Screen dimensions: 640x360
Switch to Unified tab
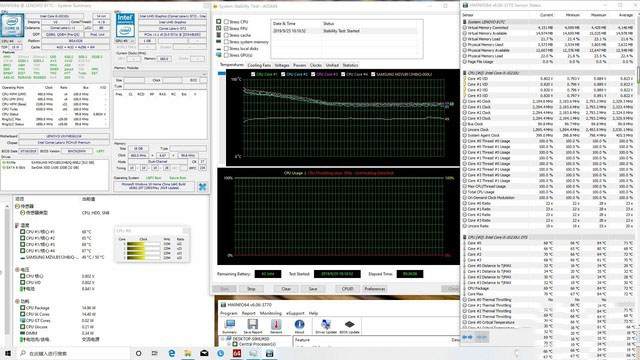(x=332, y=65)
